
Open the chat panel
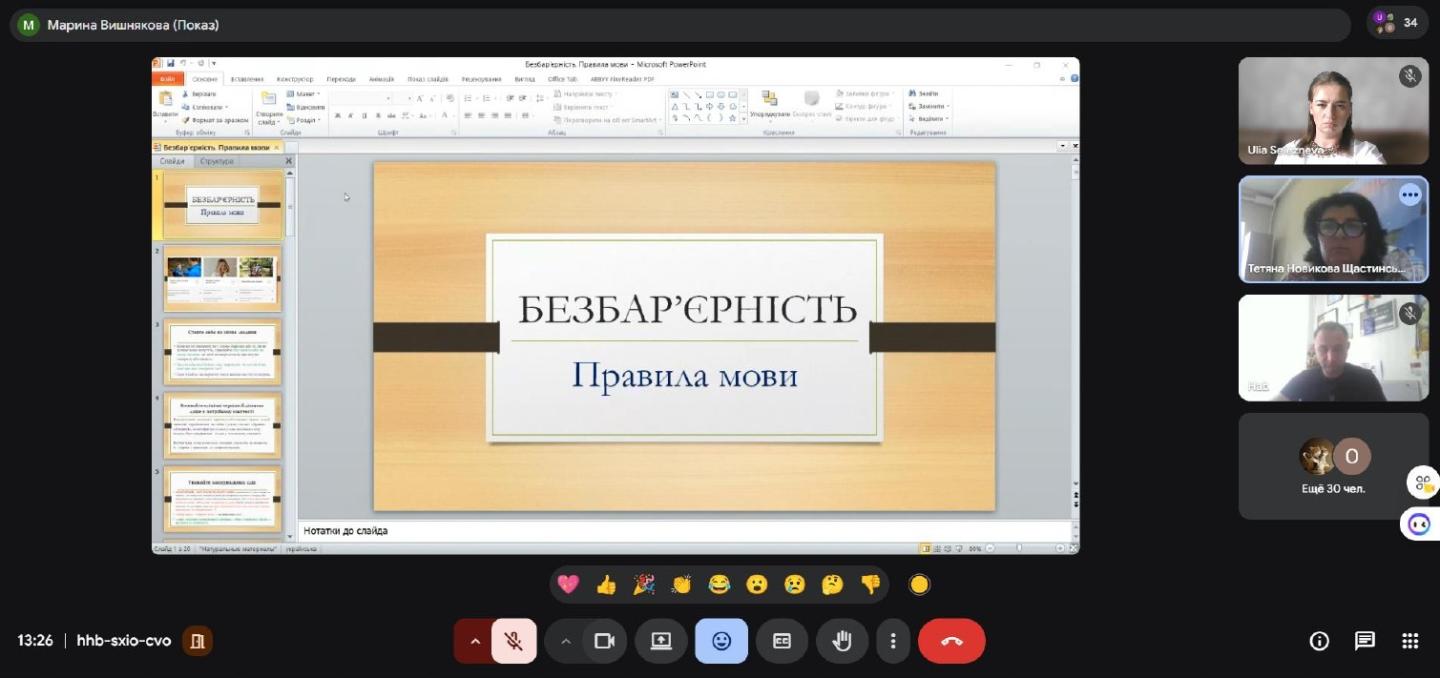(x=1365, y=641)
